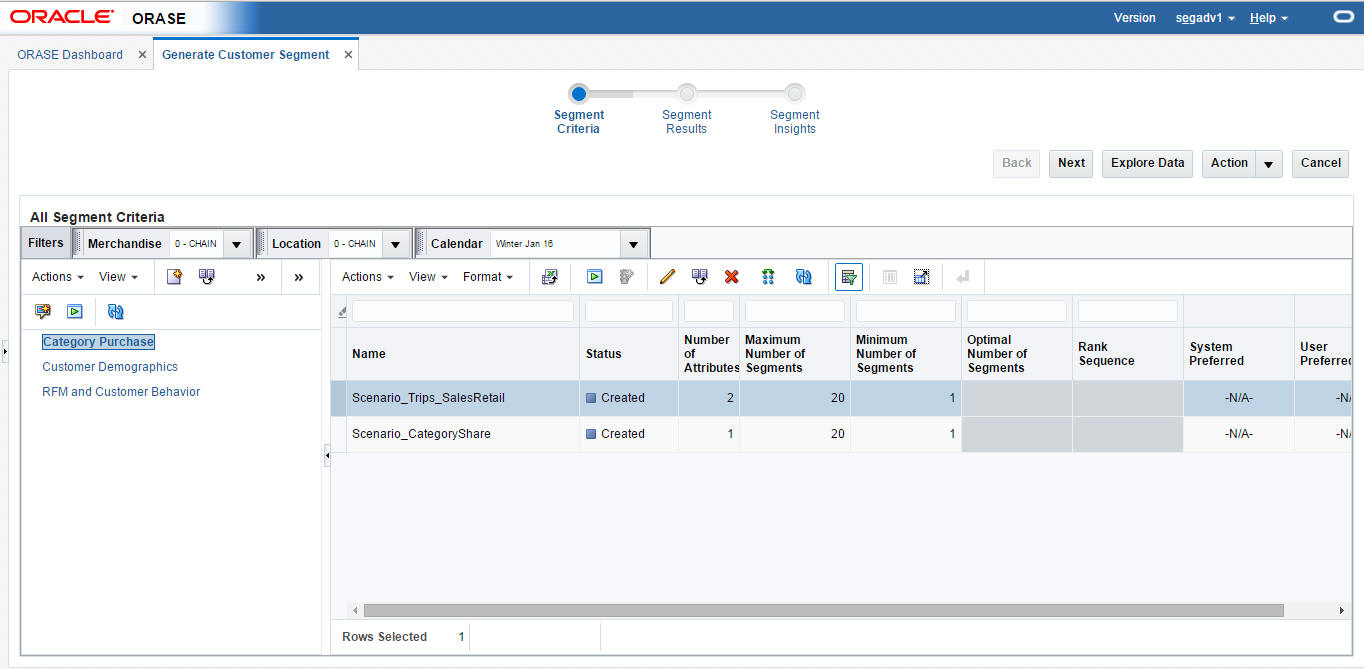Click the refresh icon in left criteria panel
The height and width of the screenshot is (669, 1364).
[116, 312]
